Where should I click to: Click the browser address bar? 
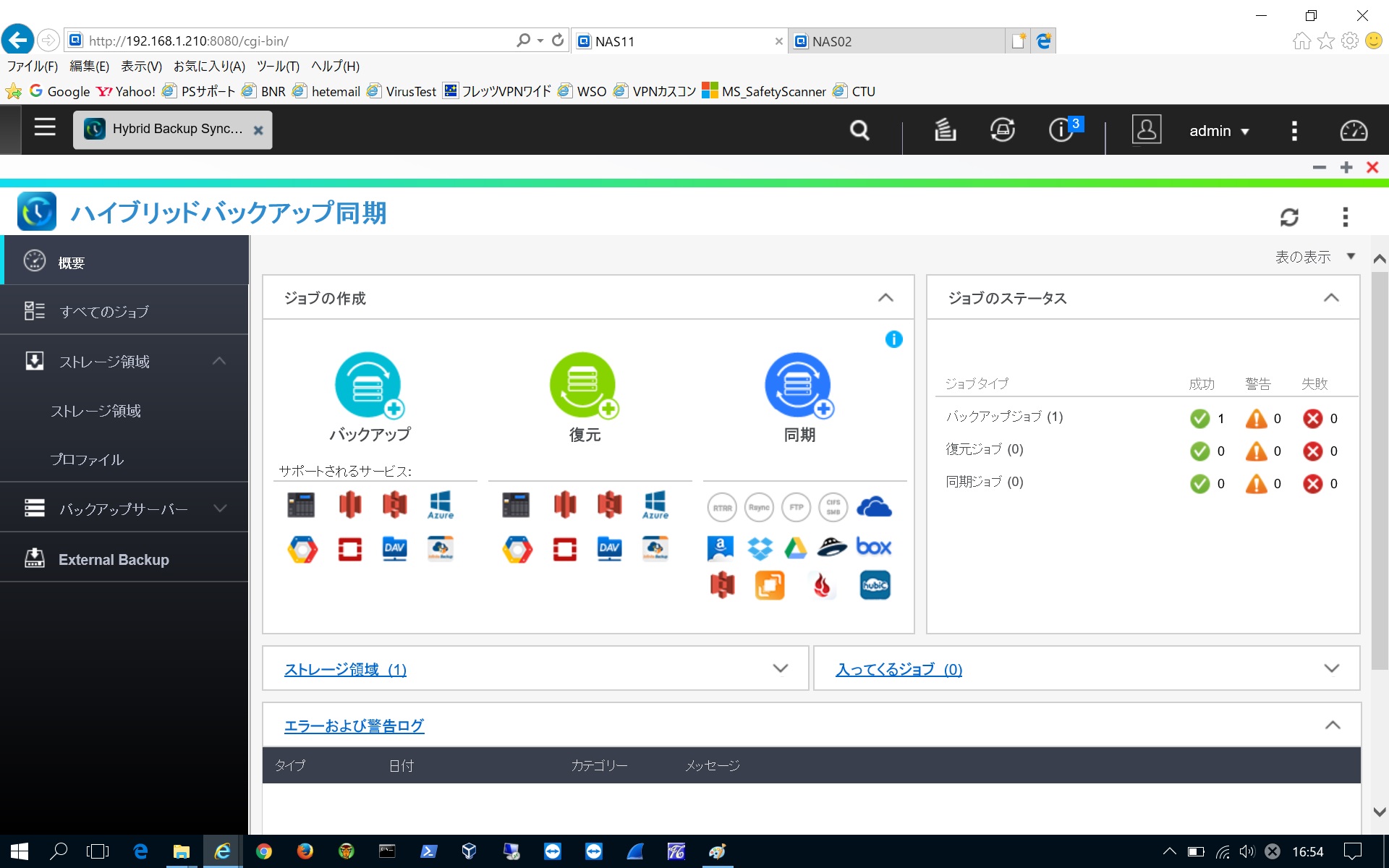point(289,41)
